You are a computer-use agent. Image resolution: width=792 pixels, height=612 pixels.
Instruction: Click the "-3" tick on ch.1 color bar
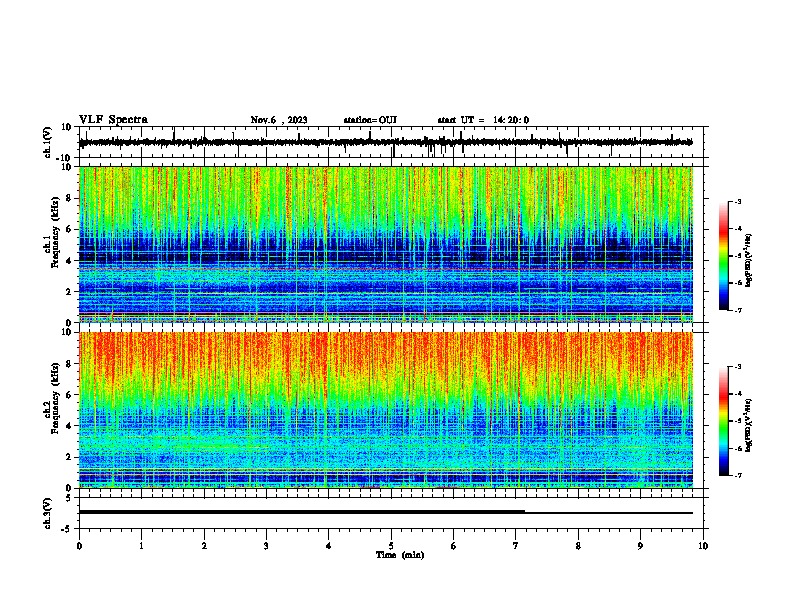click(x=737, y=201)
